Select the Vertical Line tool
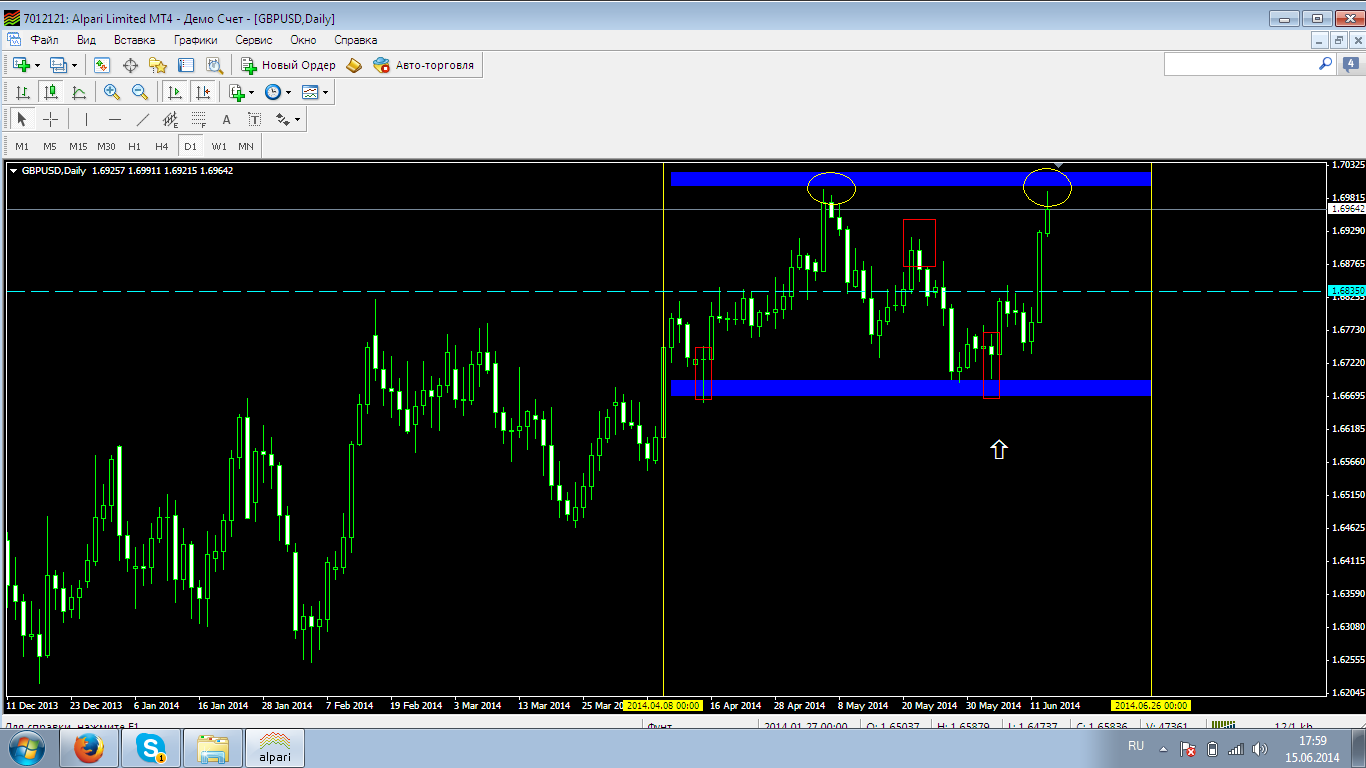The height and width of the screenshot is (768, 1366). (86, 119)
